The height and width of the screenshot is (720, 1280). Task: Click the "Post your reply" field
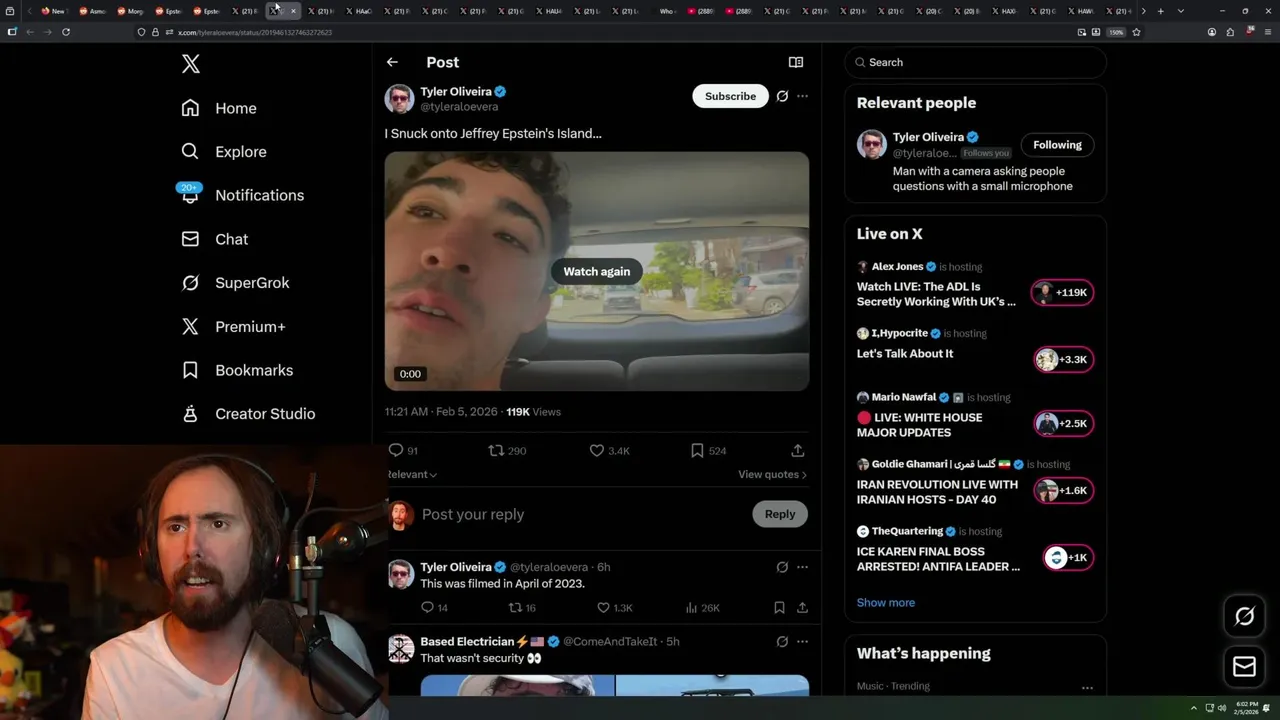coord(580,514)
